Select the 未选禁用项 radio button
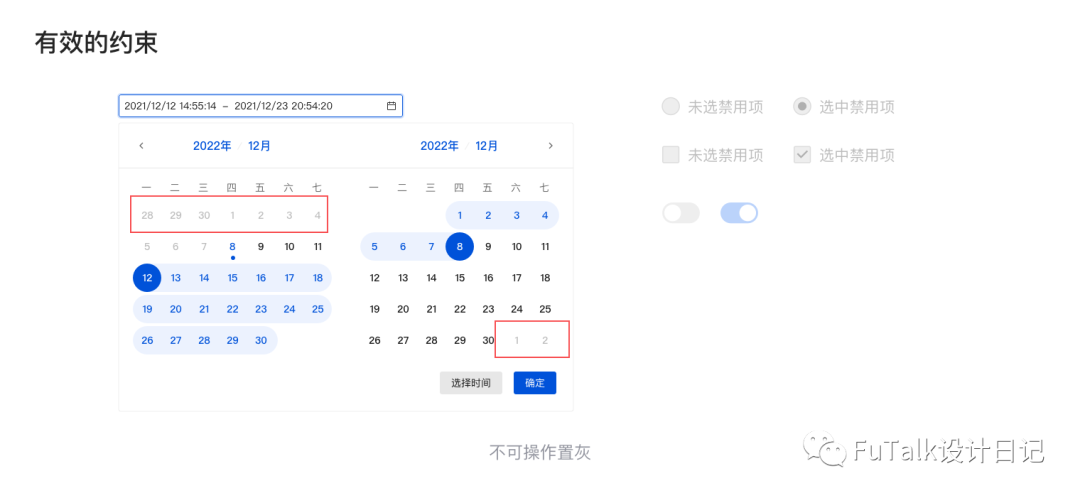 click(x=670, y=107)
